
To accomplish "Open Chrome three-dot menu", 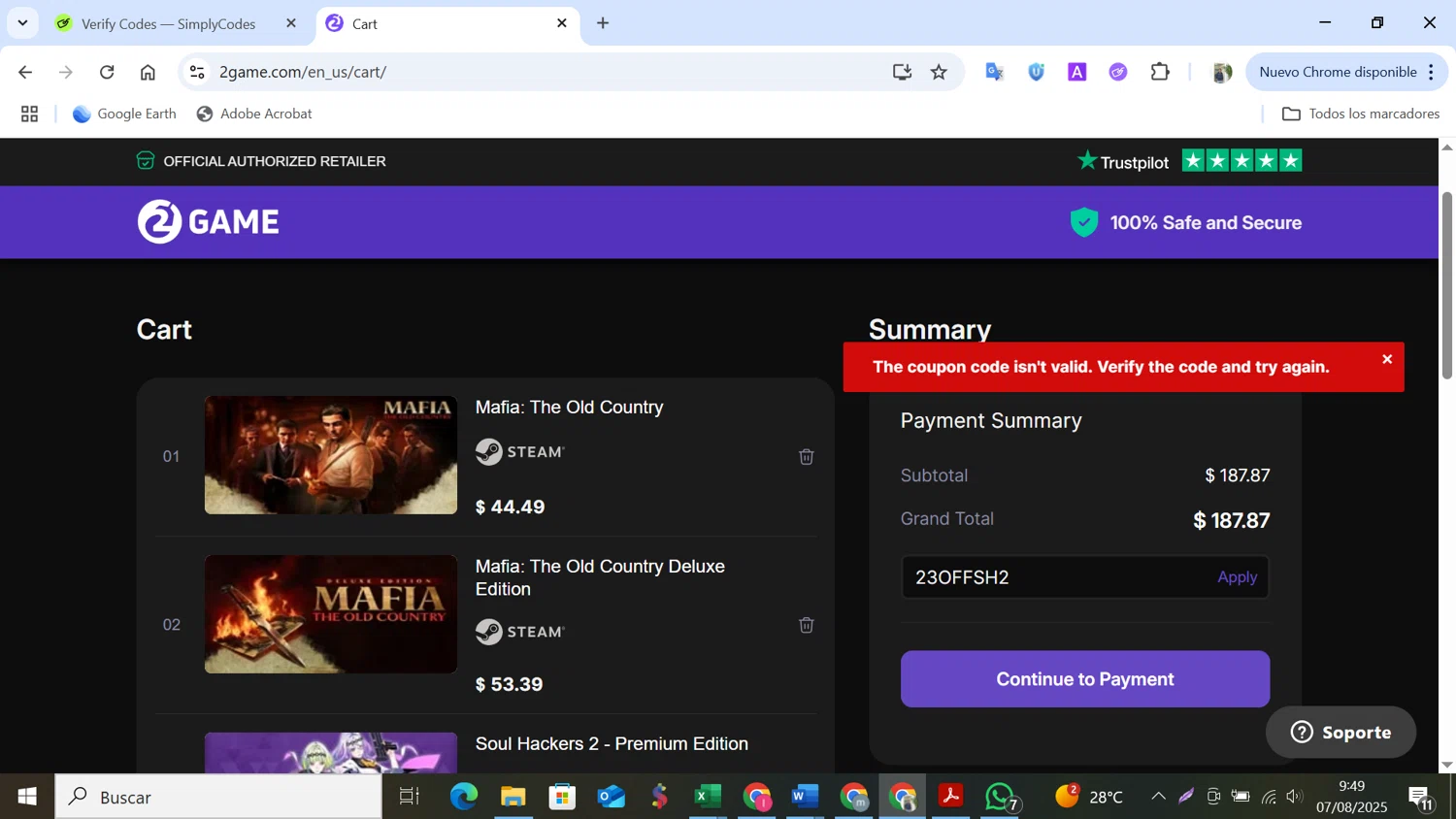I will (1431, 72).
